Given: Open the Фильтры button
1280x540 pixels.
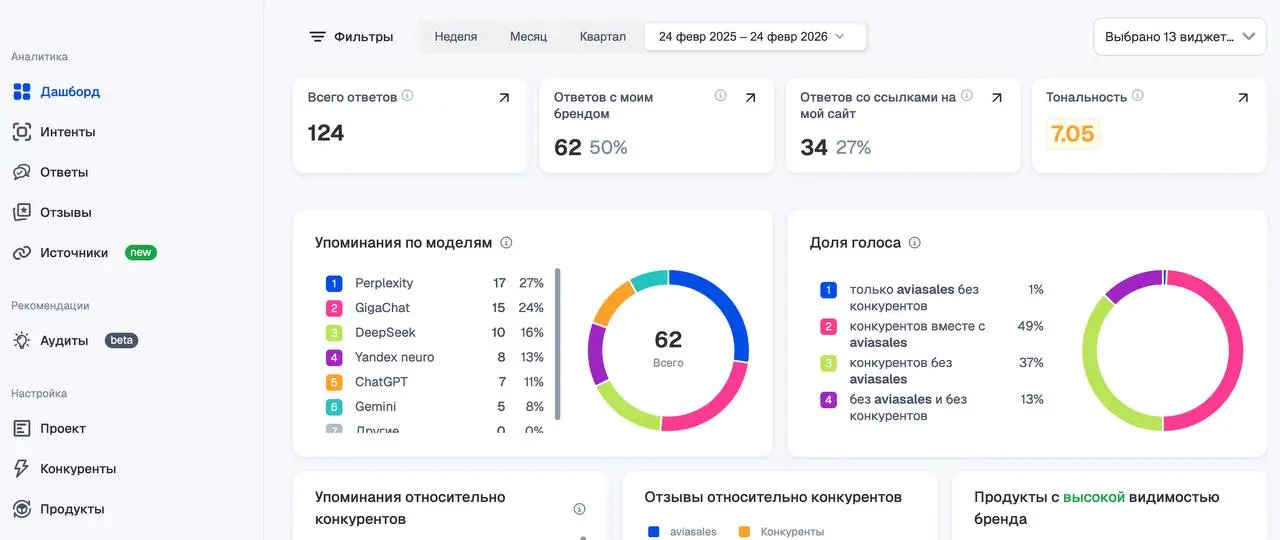Looking at the screenshot, I should [351, 37].
